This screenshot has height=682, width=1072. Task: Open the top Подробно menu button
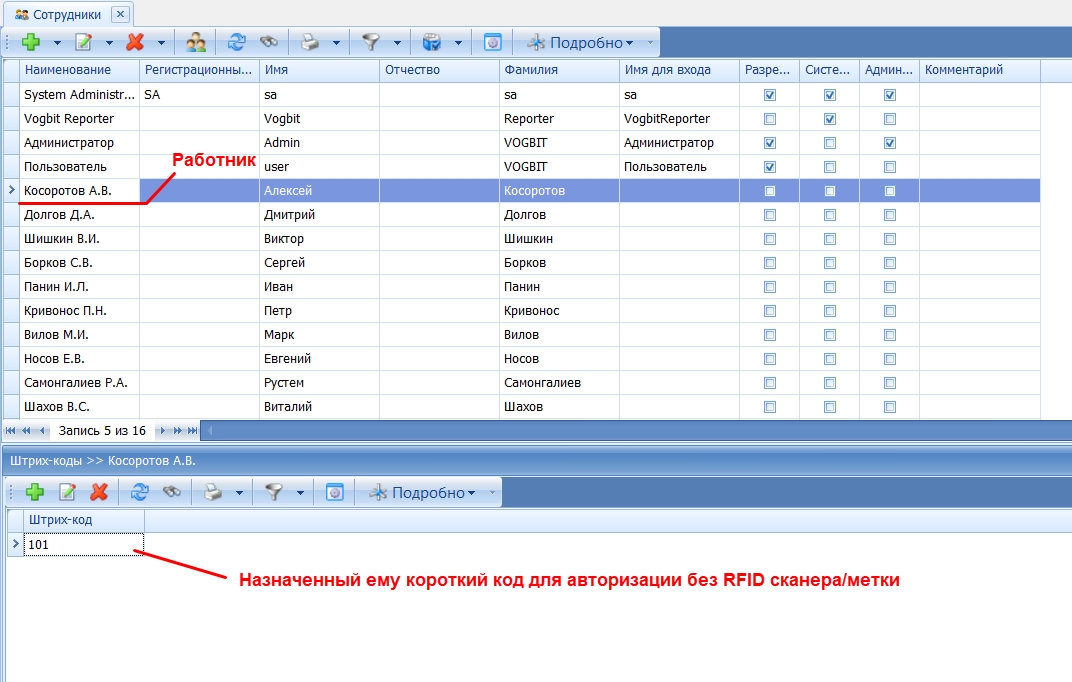(580, 42)
